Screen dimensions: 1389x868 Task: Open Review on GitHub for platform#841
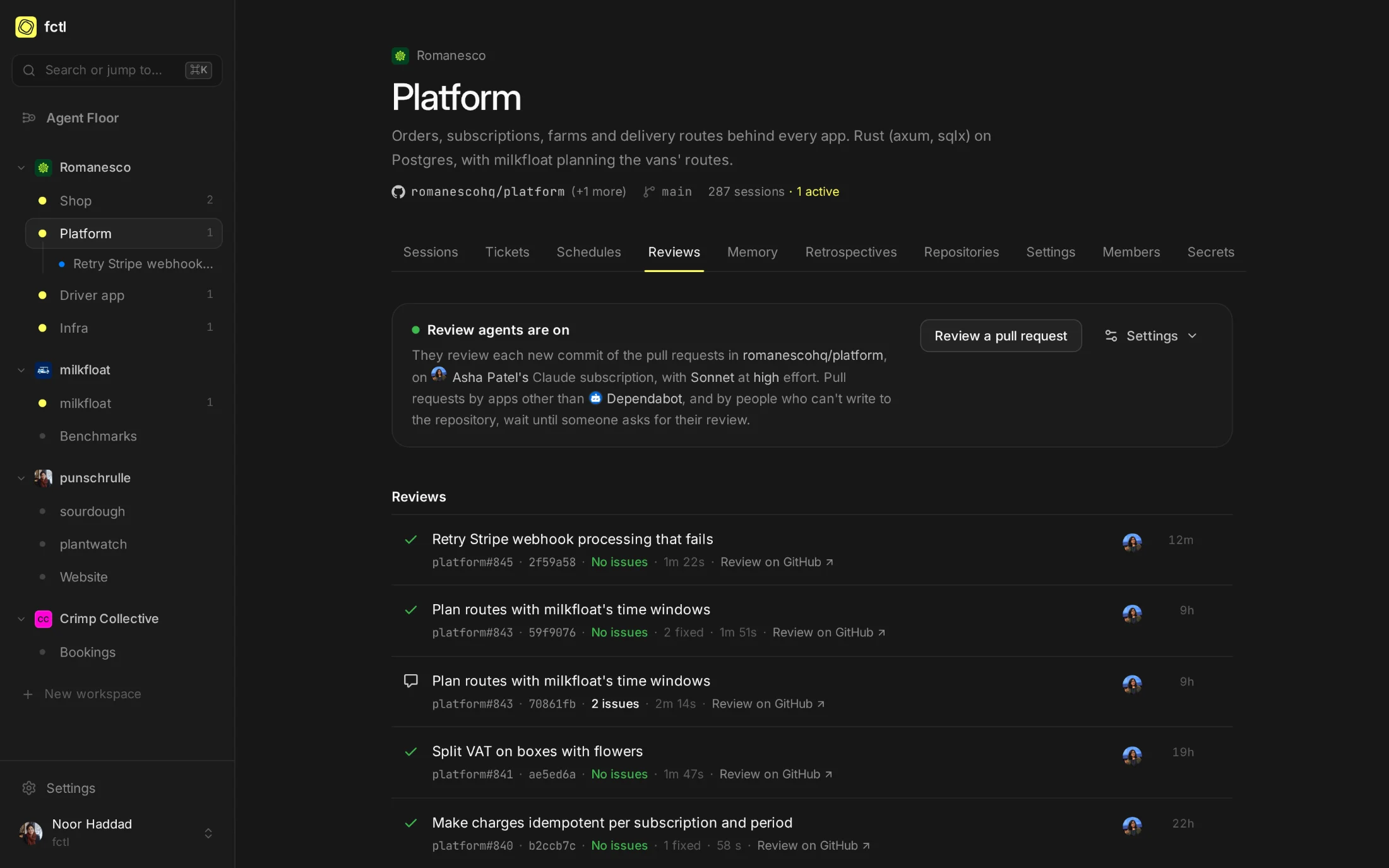[776, 774]
